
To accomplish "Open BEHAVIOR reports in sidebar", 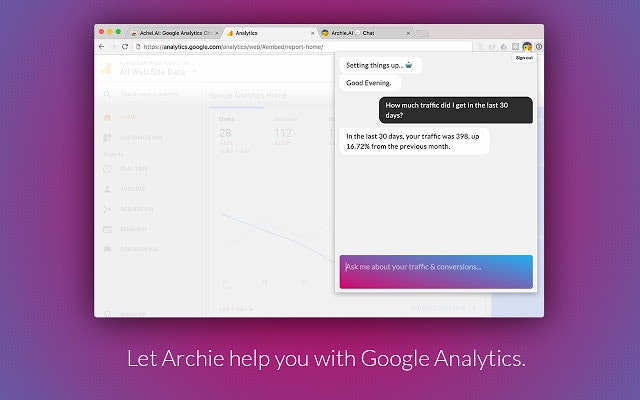I will click(x=133, y=229).
